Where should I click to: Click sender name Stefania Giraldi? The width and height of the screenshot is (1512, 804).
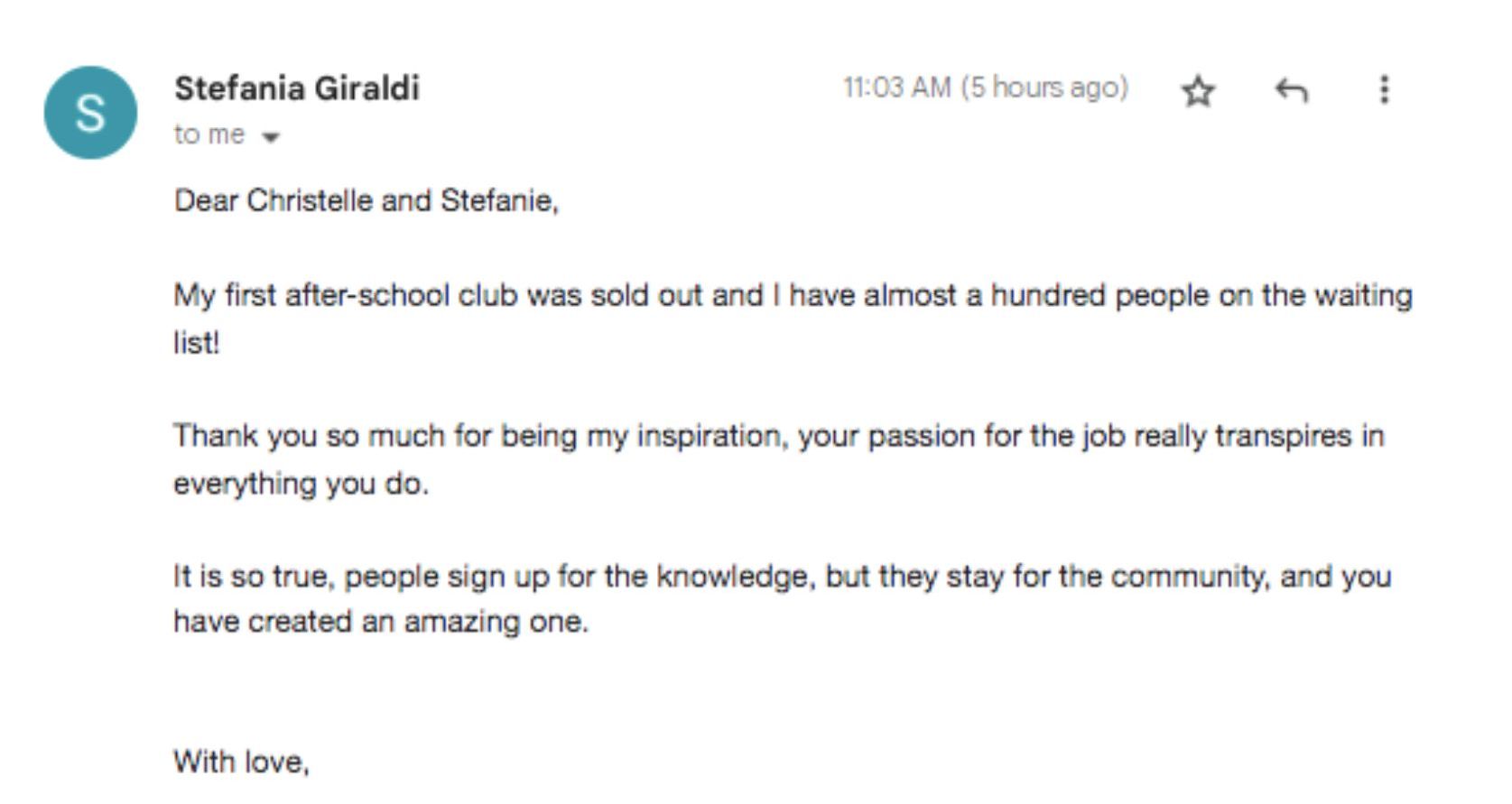[x=296, y=88]
